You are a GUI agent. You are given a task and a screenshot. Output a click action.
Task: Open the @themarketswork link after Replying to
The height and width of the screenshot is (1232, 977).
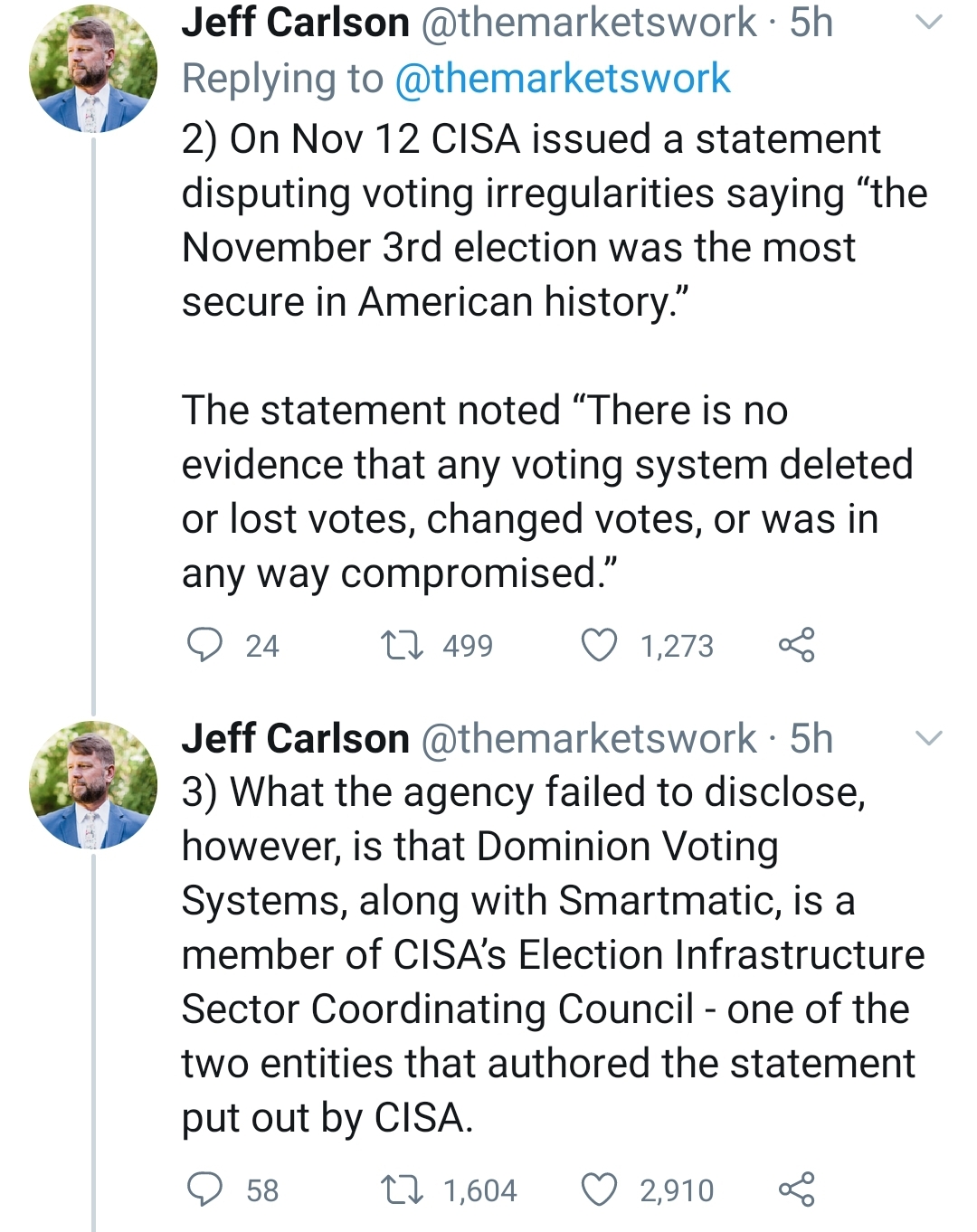[562, 79]
